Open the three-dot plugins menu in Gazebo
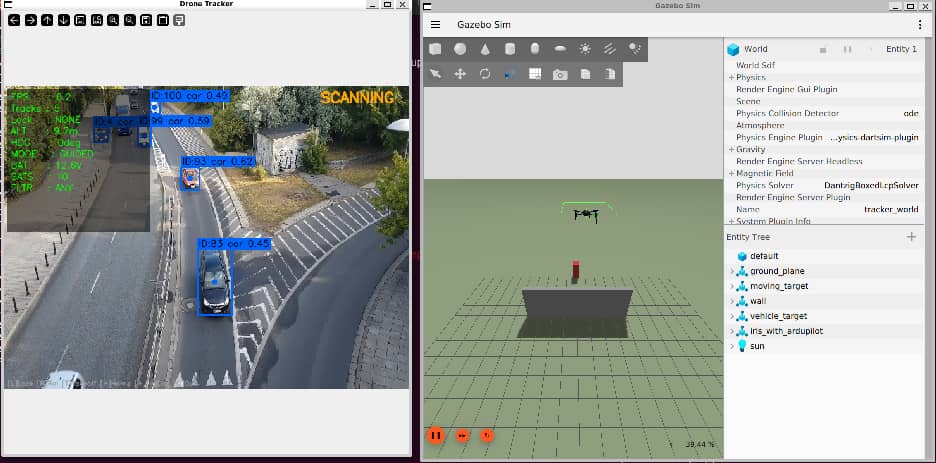Screen dimensions: 936x463 [x=920, y=24]
